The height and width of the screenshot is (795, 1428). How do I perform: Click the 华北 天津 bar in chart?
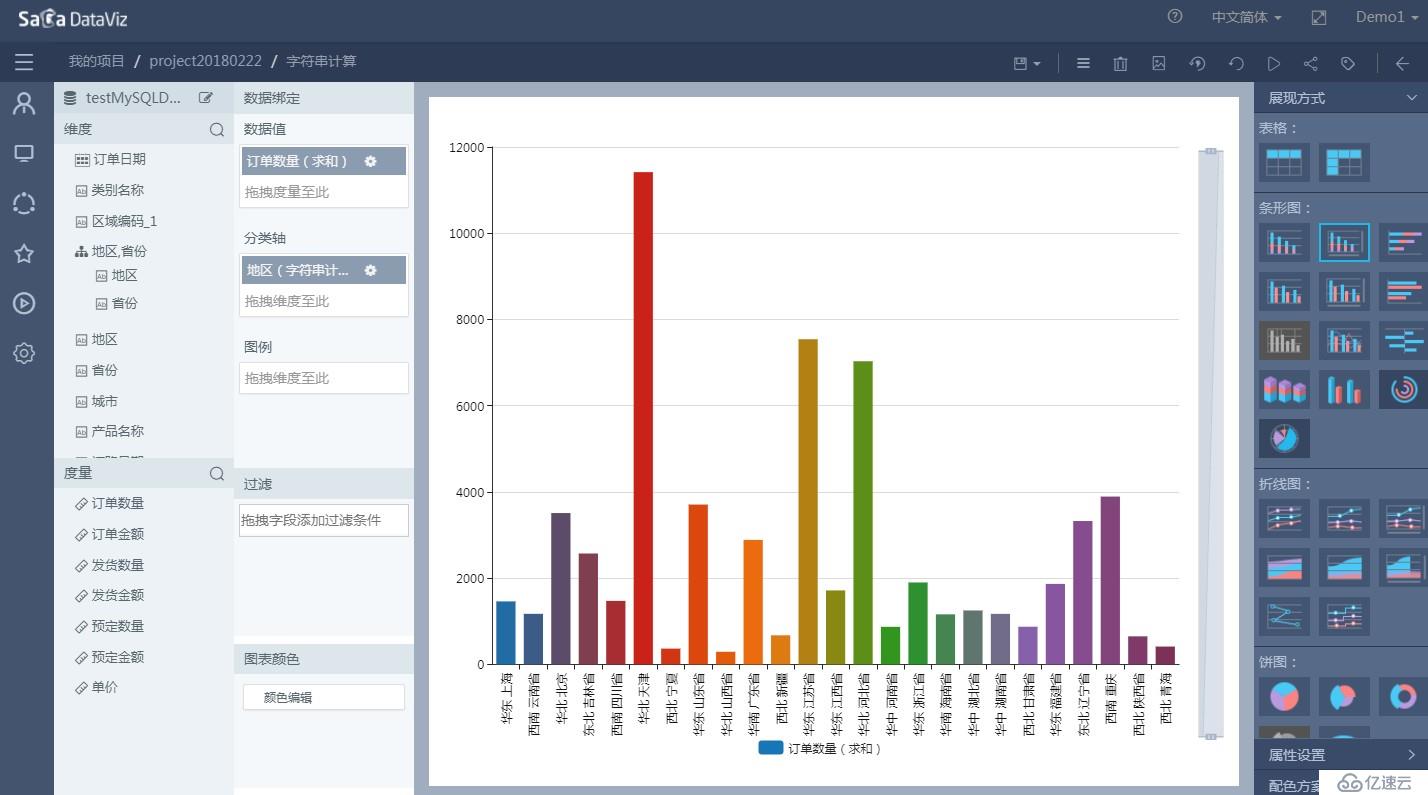point(643,418)
